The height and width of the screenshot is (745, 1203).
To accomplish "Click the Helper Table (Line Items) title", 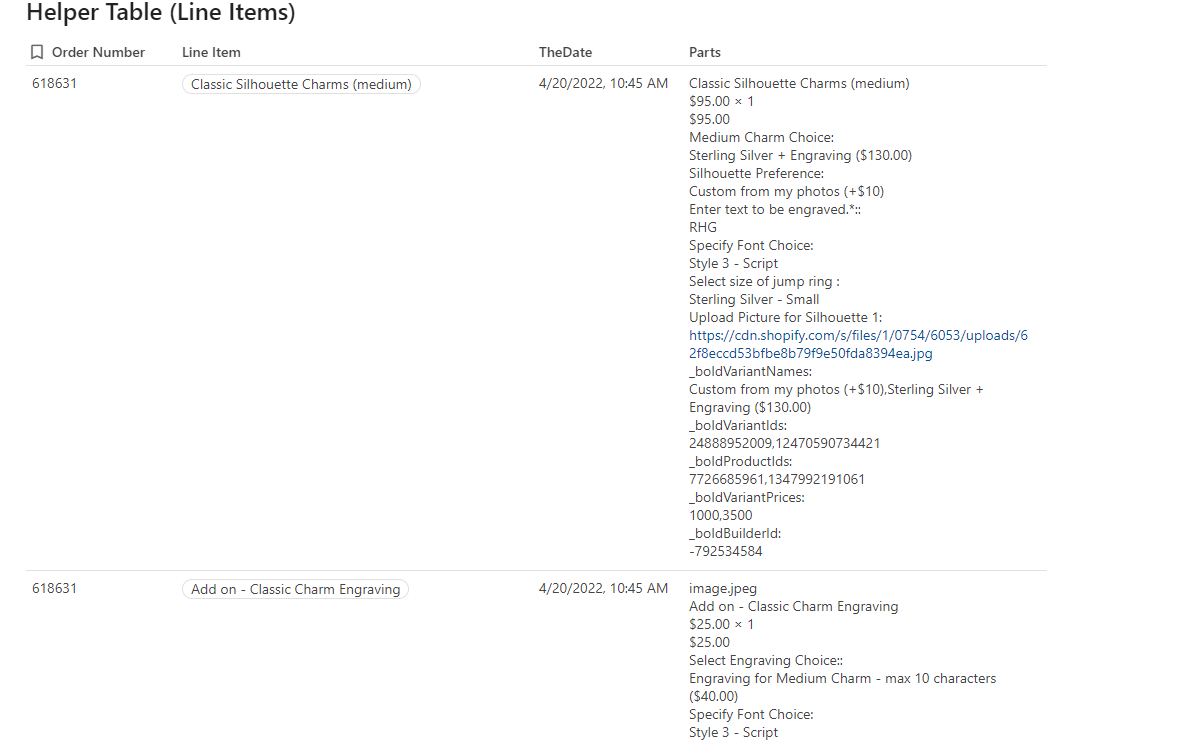I will tap(160, 13).
